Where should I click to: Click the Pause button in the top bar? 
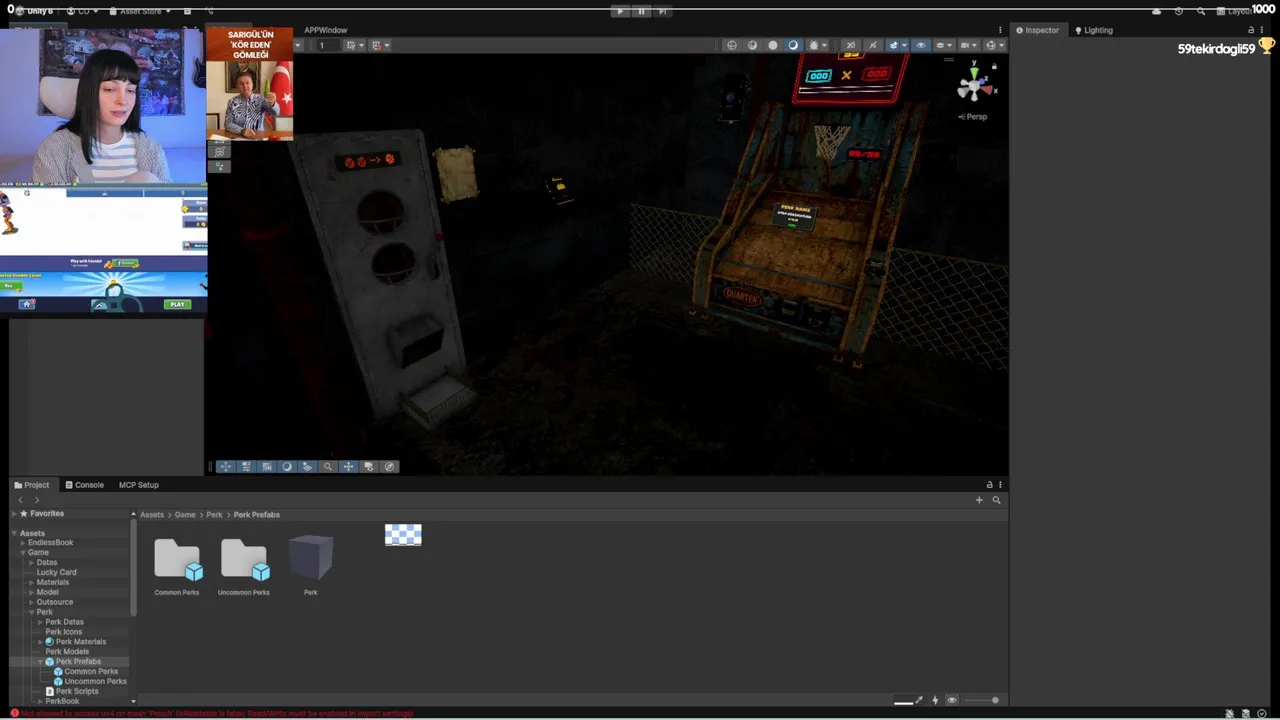tap(641, 11)
